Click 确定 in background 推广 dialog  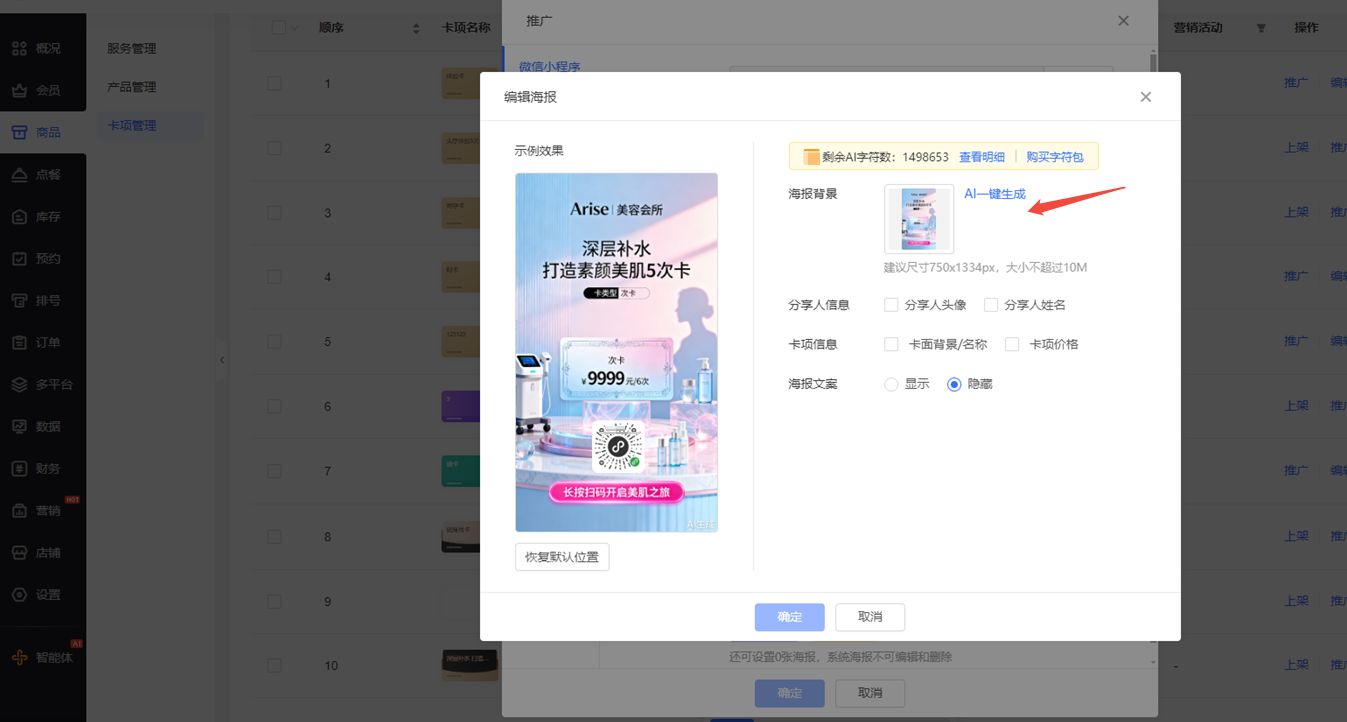pos(790,693)
